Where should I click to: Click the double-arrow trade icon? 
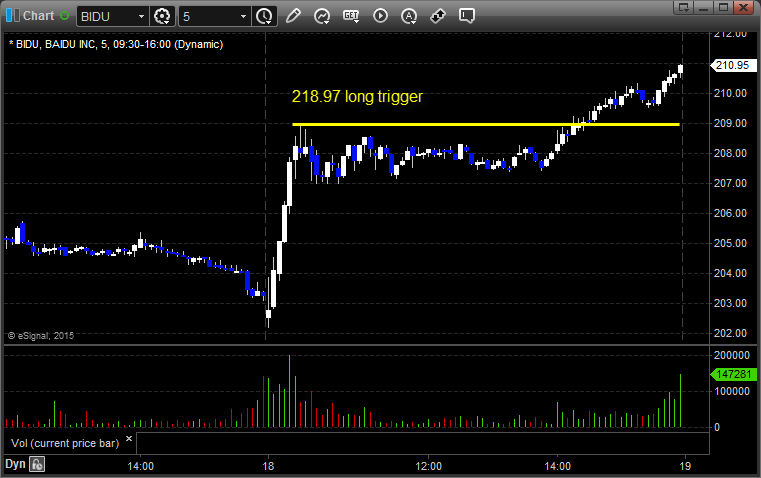(438, 16)
